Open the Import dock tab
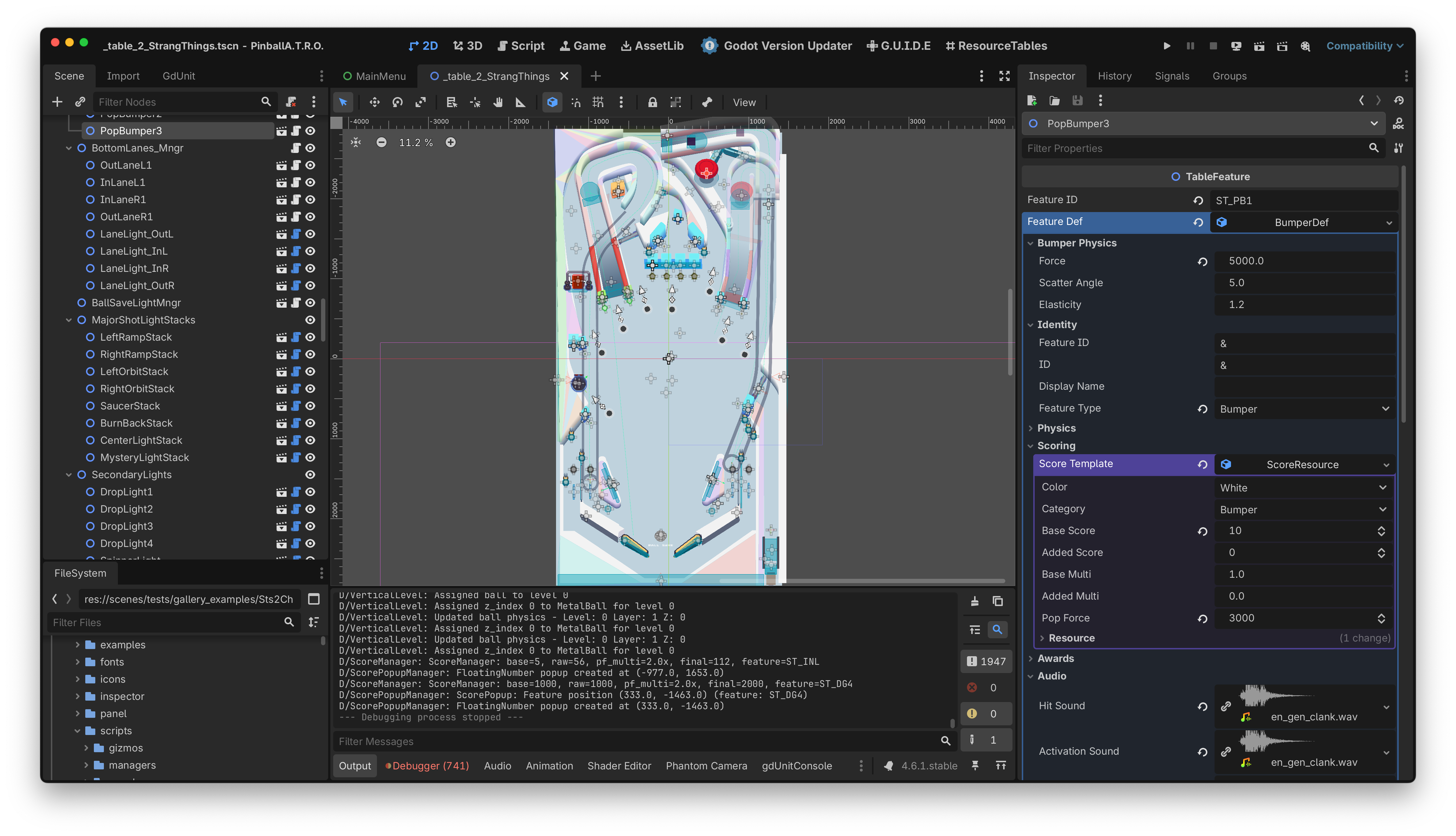1456x836 pixels. tap(123, 76)
